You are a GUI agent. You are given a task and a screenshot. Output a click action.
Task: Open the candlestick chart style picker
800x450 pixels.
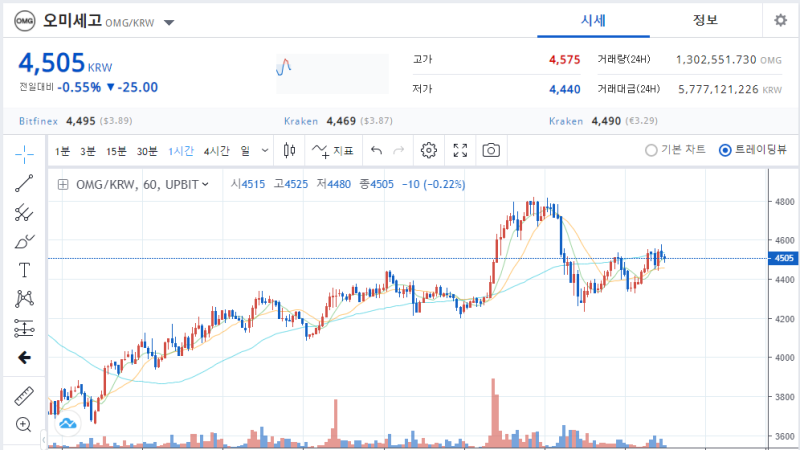click(x=289, y=151)
